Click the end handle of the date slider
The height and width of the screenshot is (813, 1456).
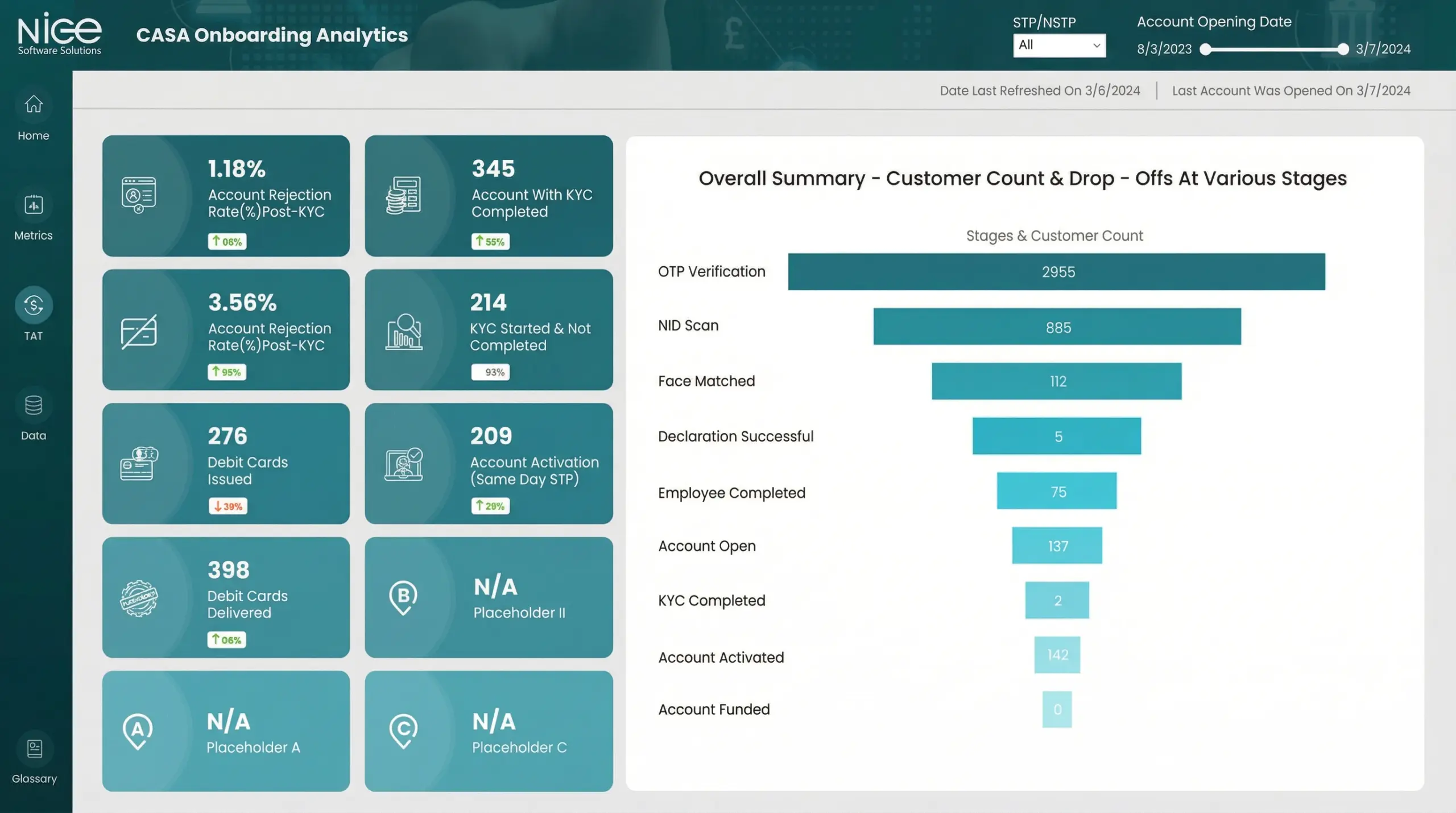[x=1343, y=49]
